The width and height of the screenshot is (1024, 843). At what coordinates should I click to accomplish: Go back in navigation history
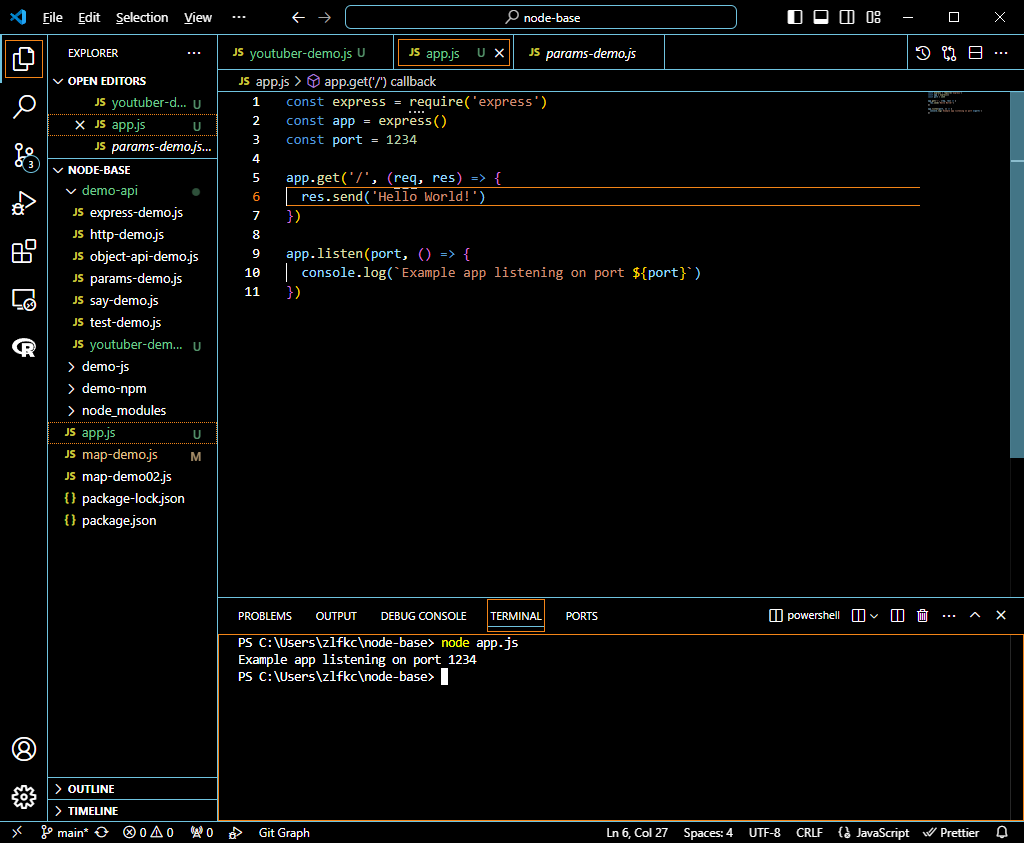point(298,18)
